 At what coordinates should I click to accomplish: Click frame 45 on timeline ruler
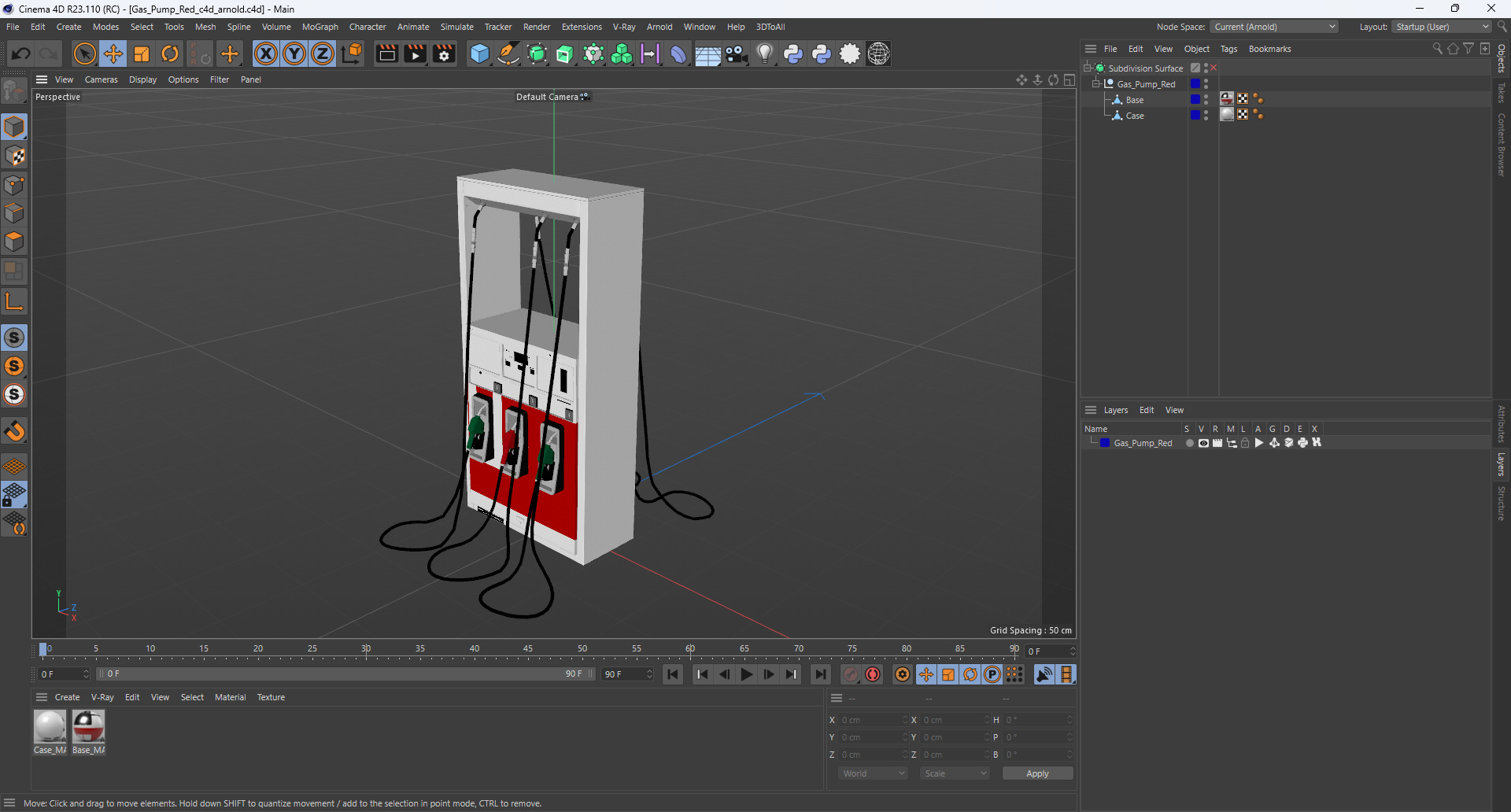528,650
